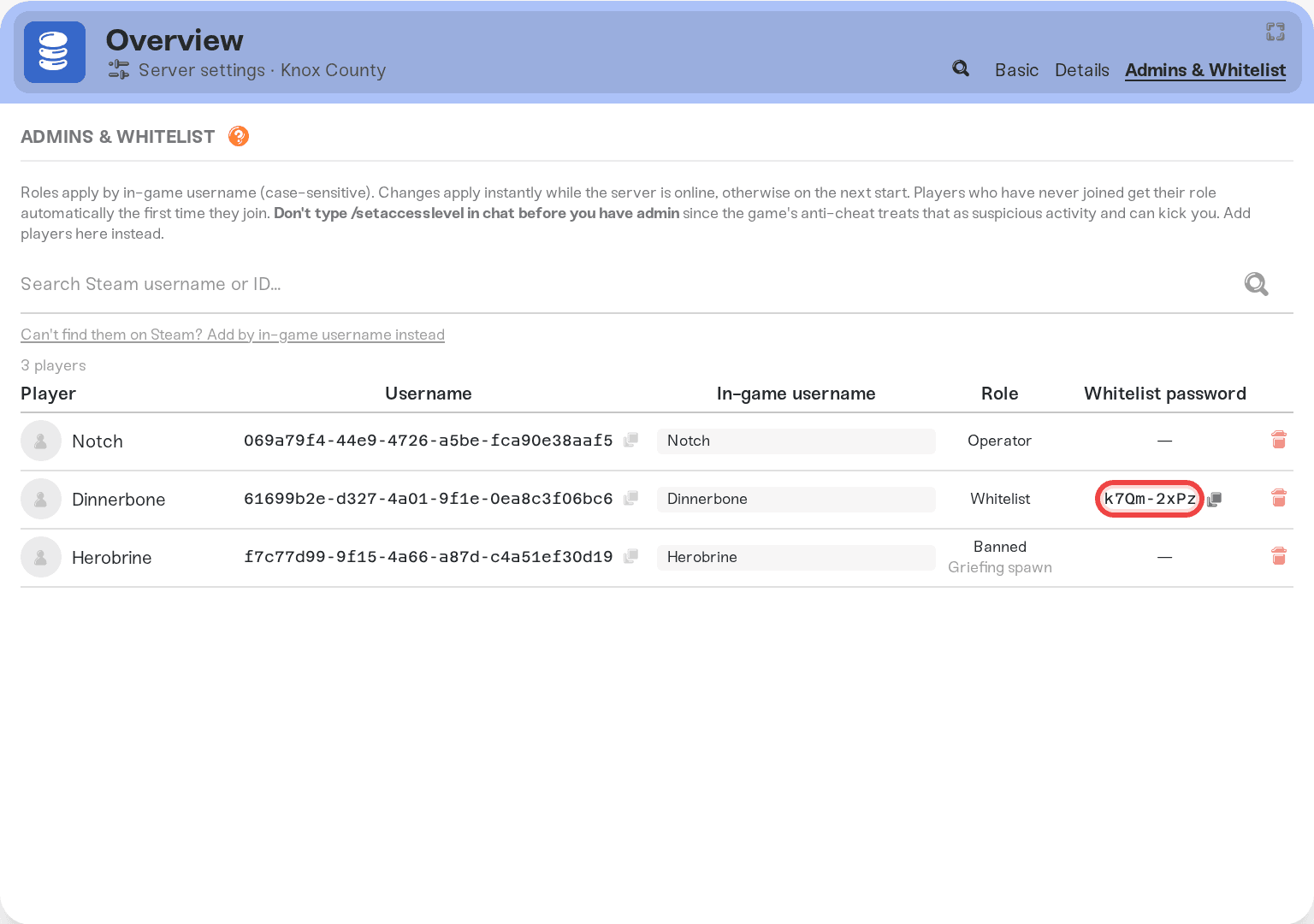1314x924 pixels.
Task: Click the Player column header
Action: (x=48, y=394)
